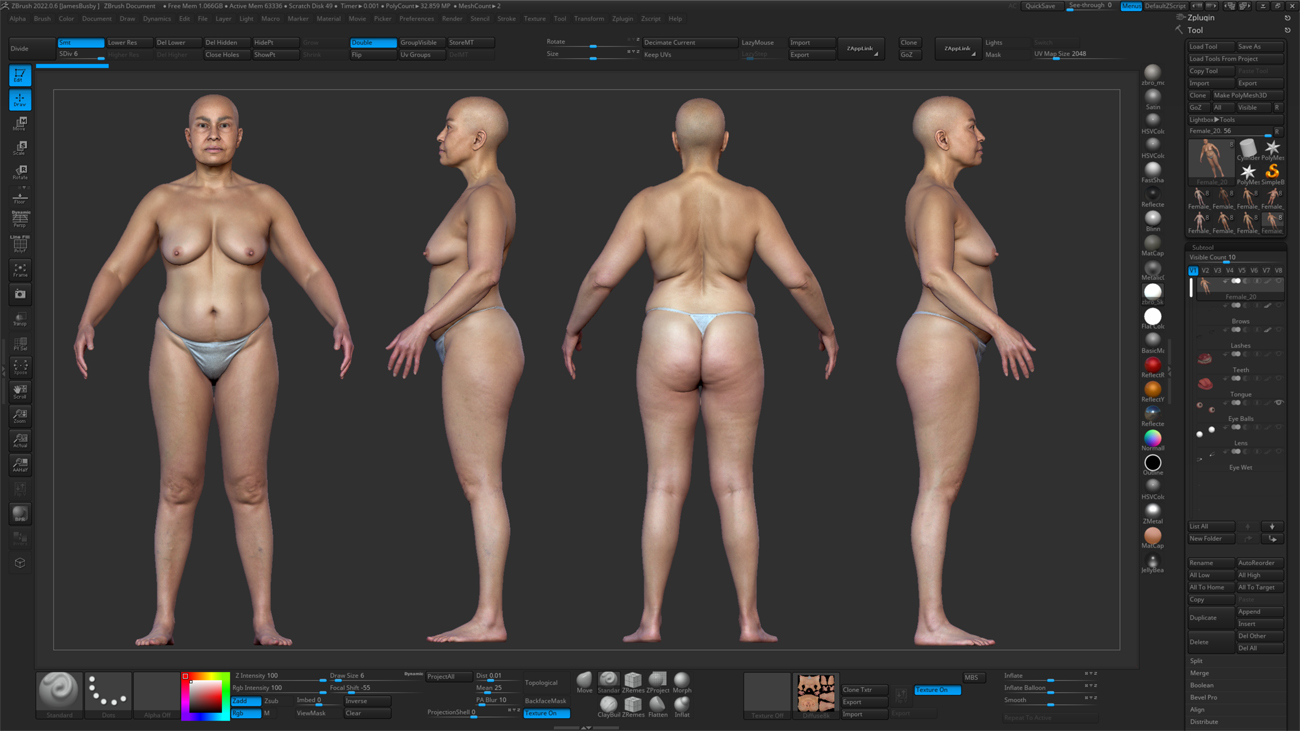
Task: Toggle the bottom Texture On button
Action: (x=546, y=713)
